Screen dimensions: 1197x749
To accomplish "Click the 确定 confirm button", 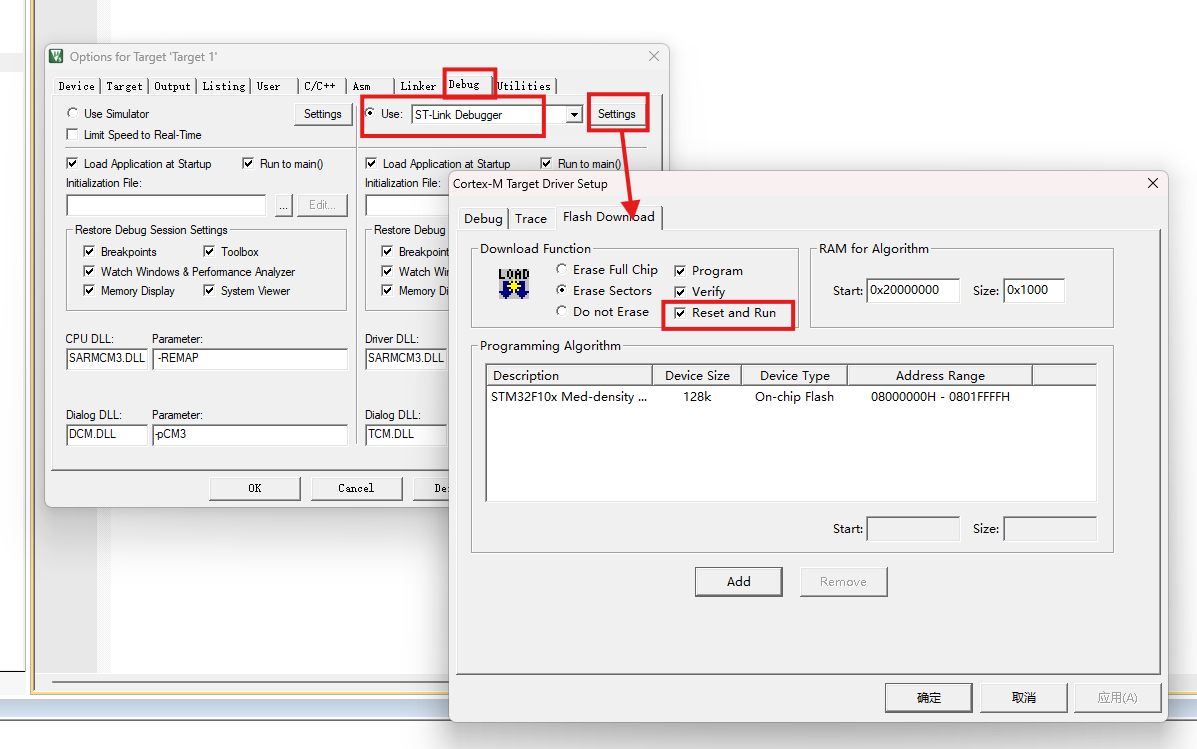I will tap(928, 698).
